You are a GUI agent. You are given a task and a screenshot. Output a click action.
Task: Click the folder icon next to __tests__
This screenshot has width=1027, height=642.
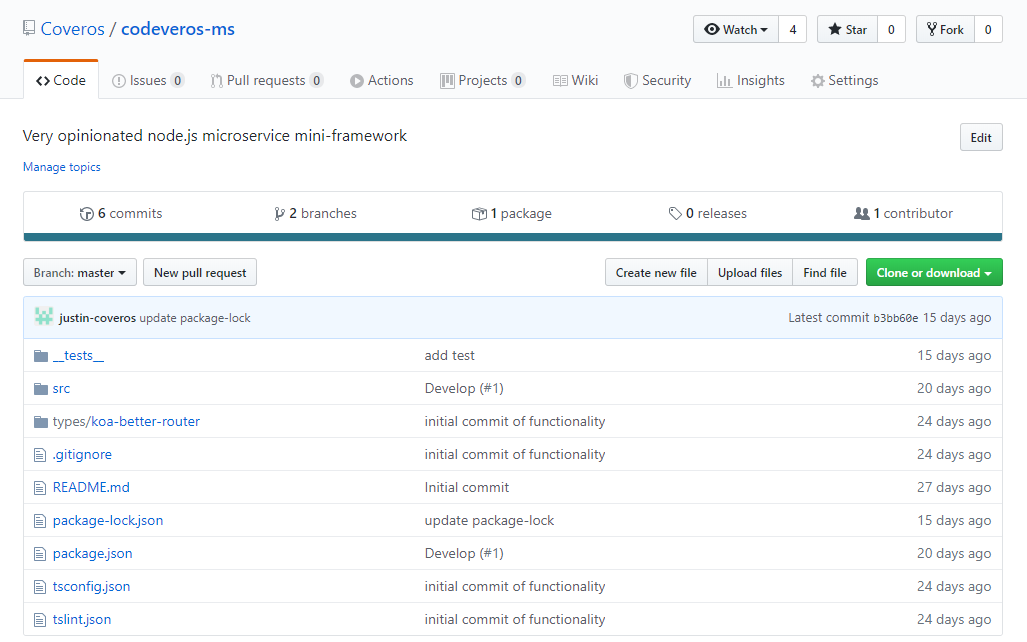pyautogui.click(x=41, y=356)
